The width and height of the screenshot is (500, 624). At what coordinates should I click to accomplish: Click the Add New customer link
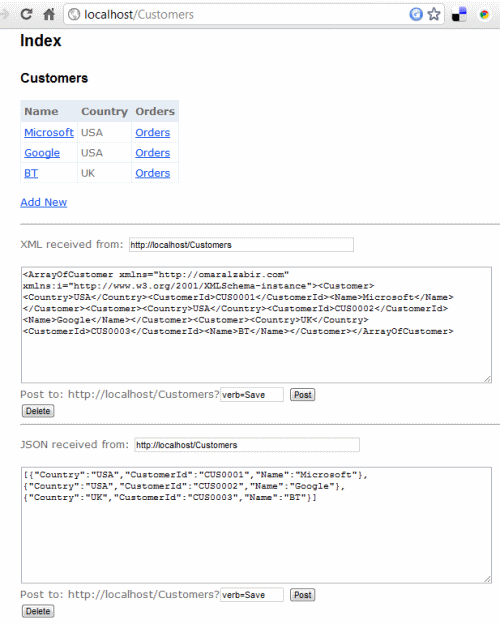pos(44,202)
